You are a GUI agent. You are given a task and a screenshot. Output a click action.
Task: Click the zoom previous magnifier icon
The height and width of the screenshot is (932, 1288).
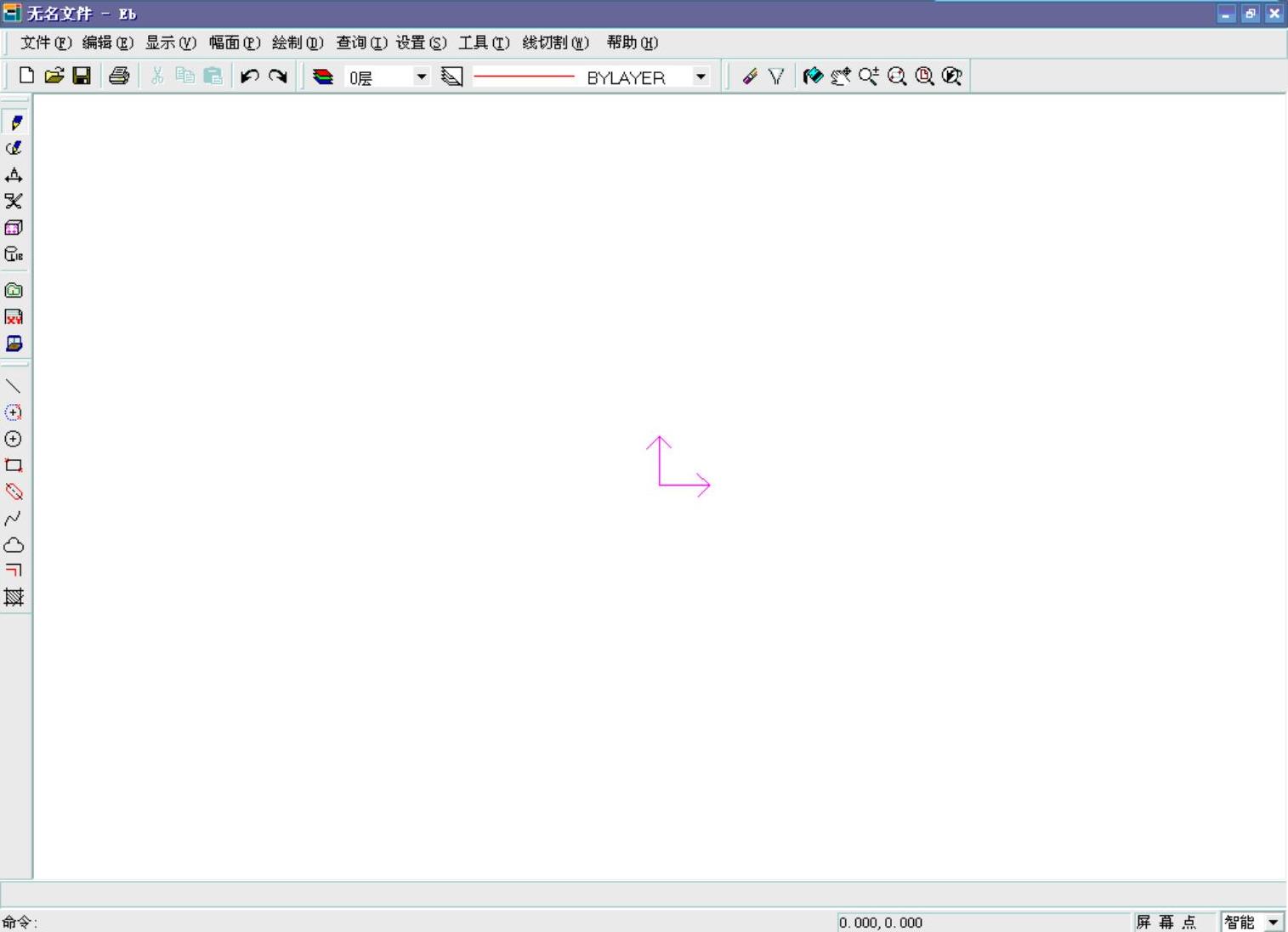point(952,77)
